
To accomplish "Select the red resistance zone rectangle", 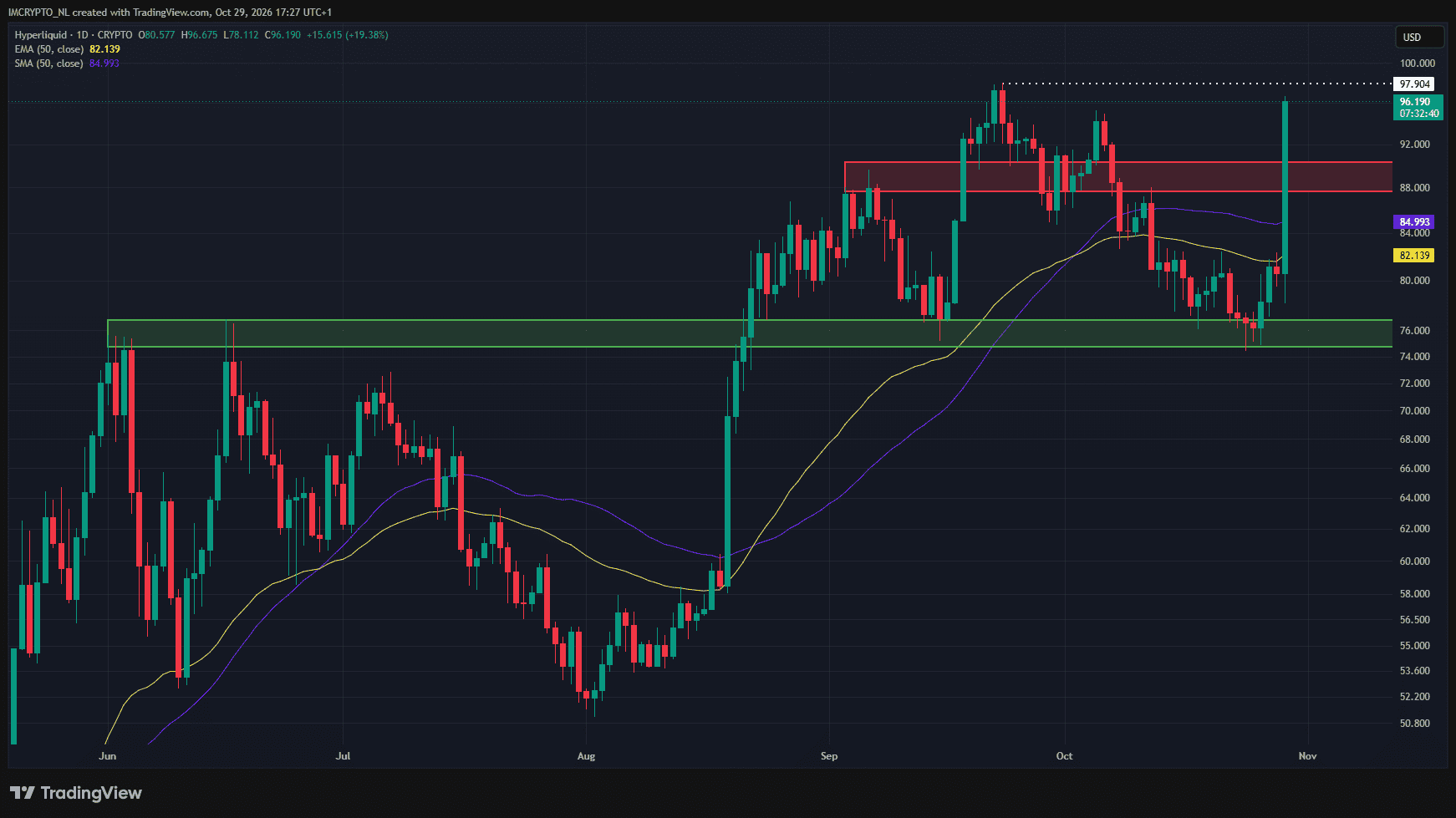I will click(x=1118, y=176).
